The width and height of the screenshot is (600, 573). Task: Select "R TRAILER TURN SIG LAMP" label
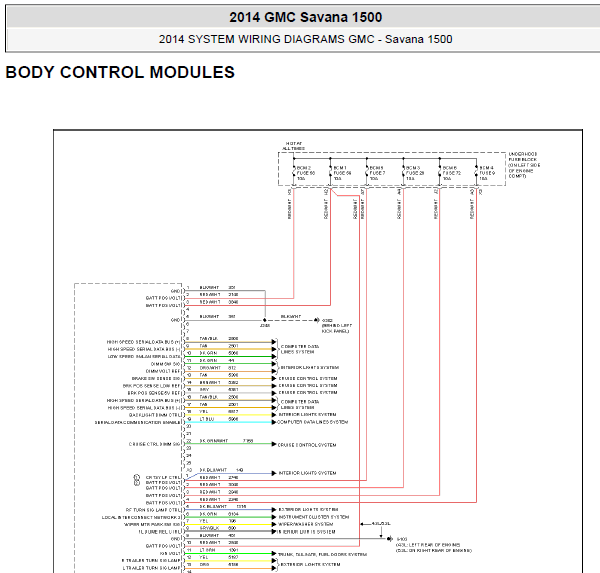click(x=151, y=560)
